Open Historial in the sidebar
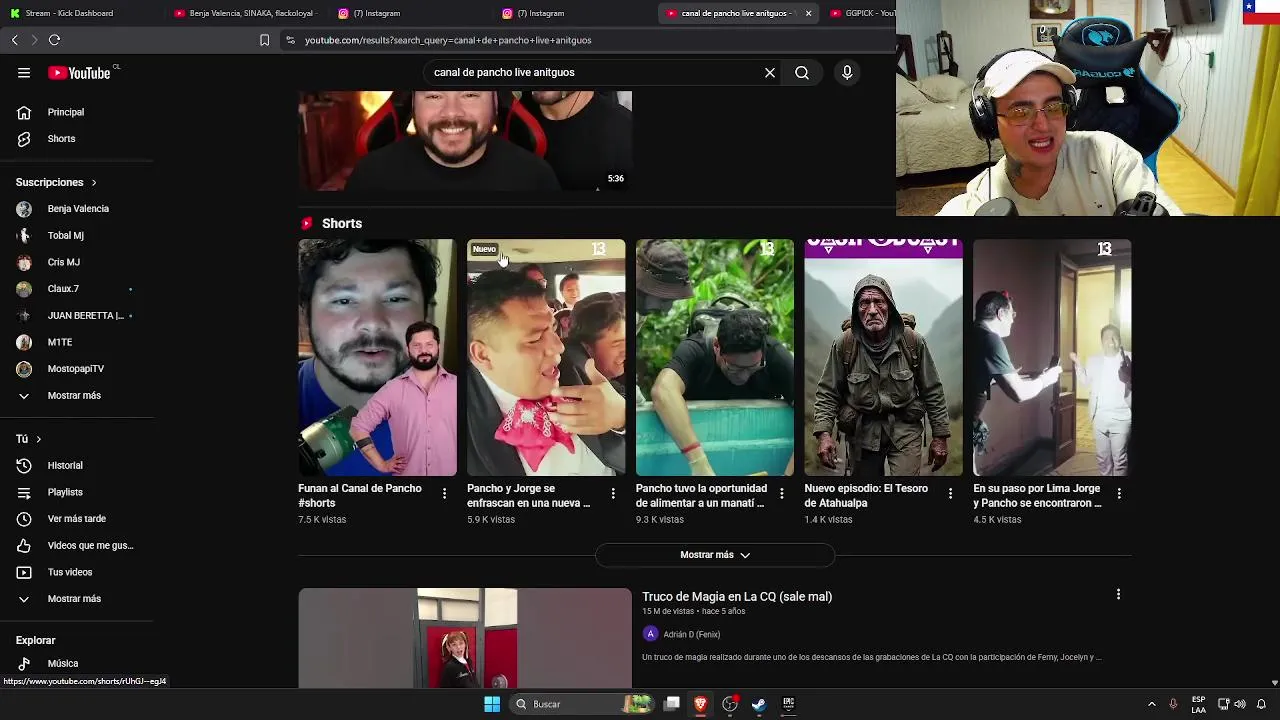This screenshot has width=1280, height=720. pos(77,466)
